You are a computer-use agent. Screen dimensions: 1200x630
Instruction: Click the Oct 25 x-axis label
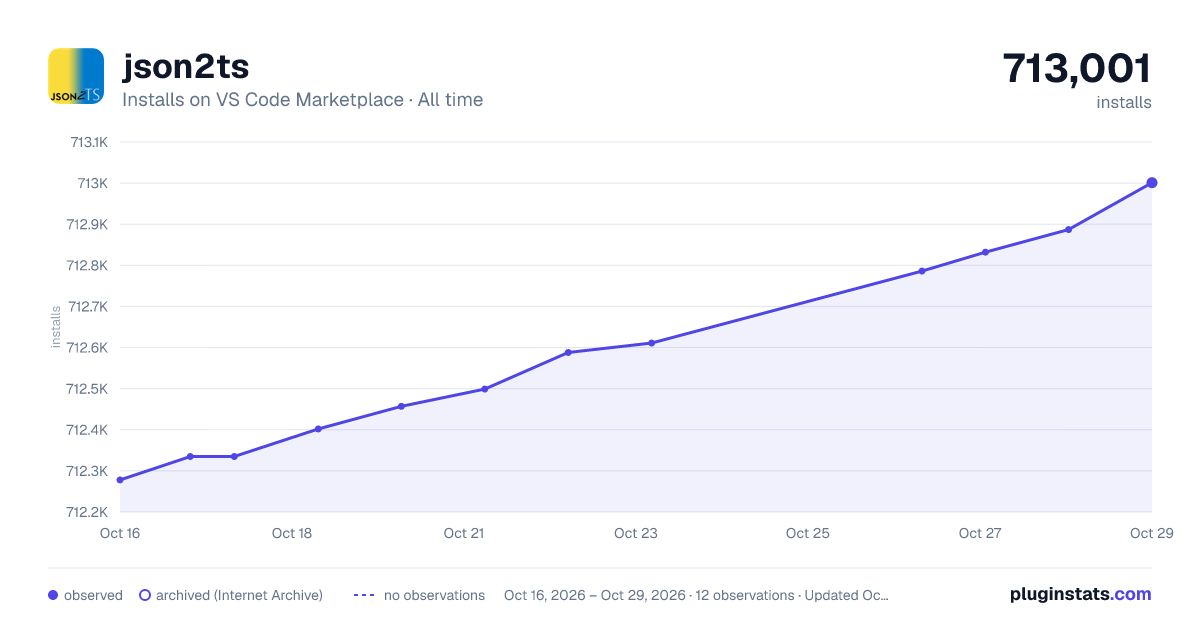point(808,533)
